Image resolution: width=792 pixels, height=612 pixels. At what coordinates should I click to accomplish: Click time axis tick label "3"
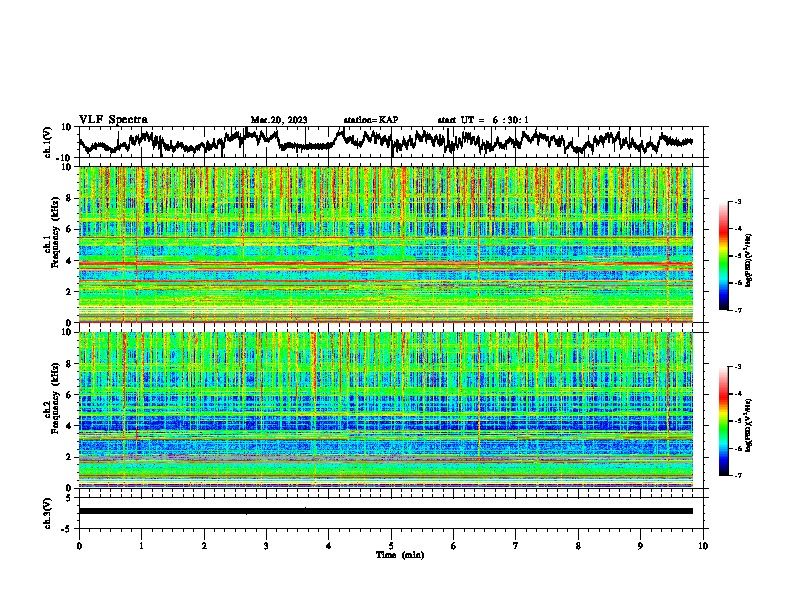pos(266,546)
